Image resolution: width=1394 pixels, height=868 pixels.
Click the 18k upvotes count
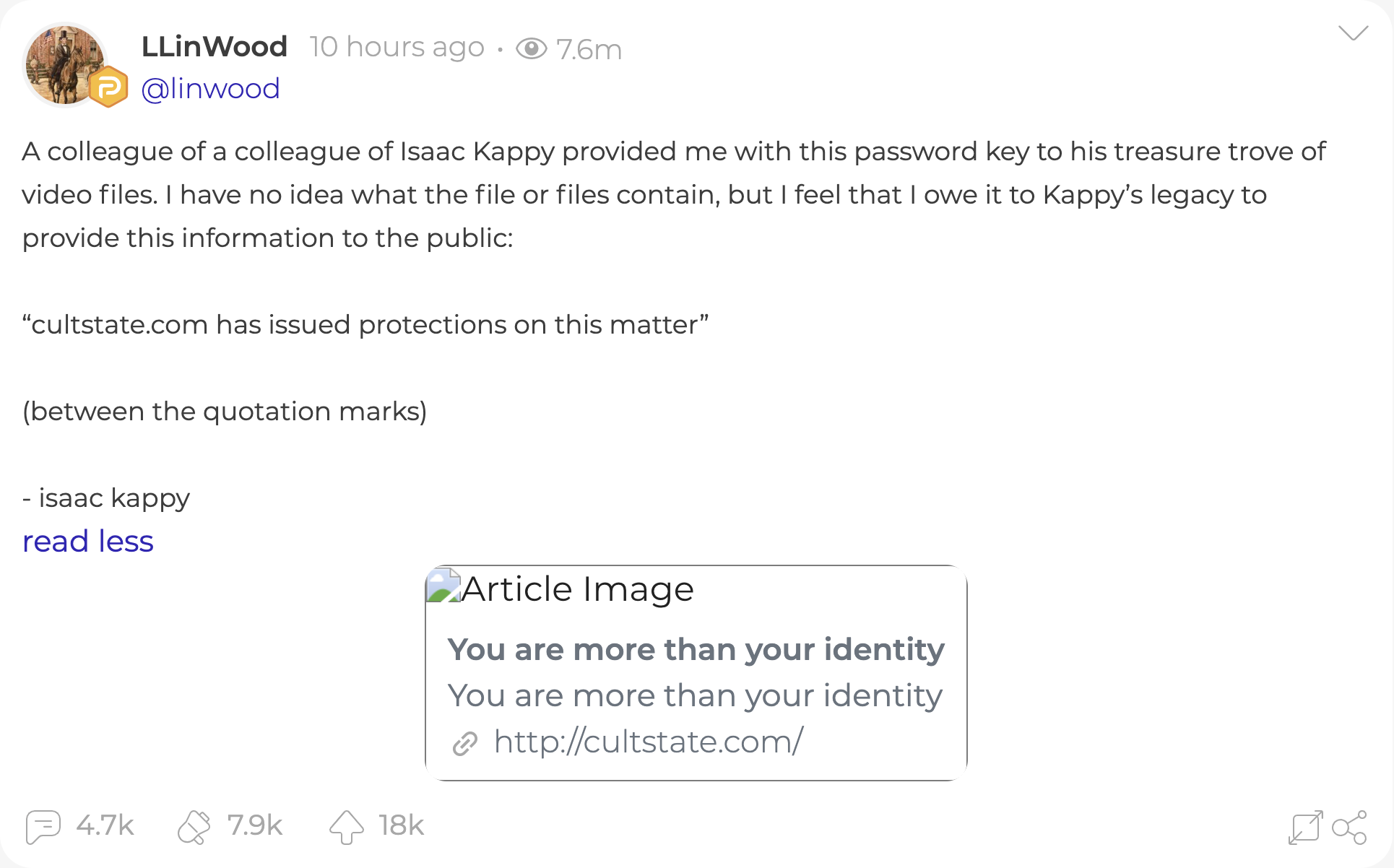401,825
